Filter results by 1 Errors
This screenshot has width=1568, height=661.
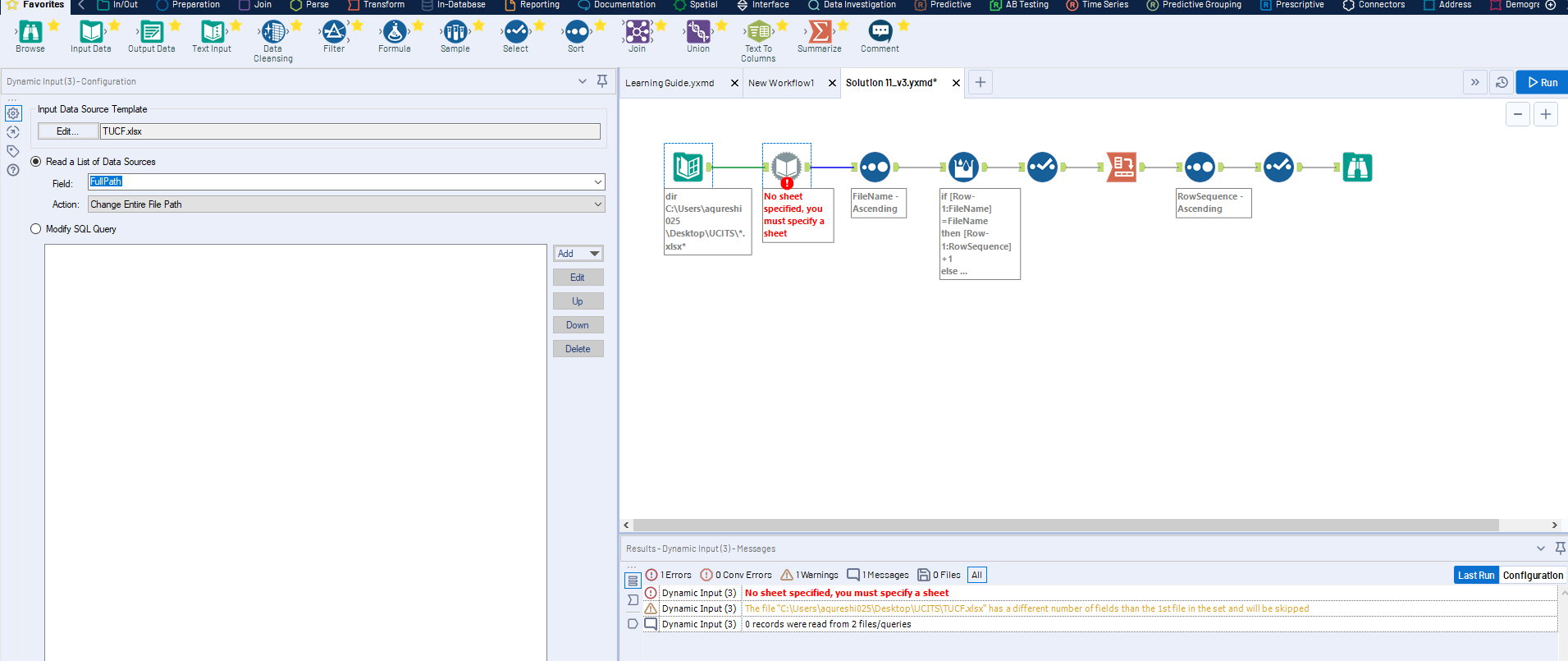point(669,575)
